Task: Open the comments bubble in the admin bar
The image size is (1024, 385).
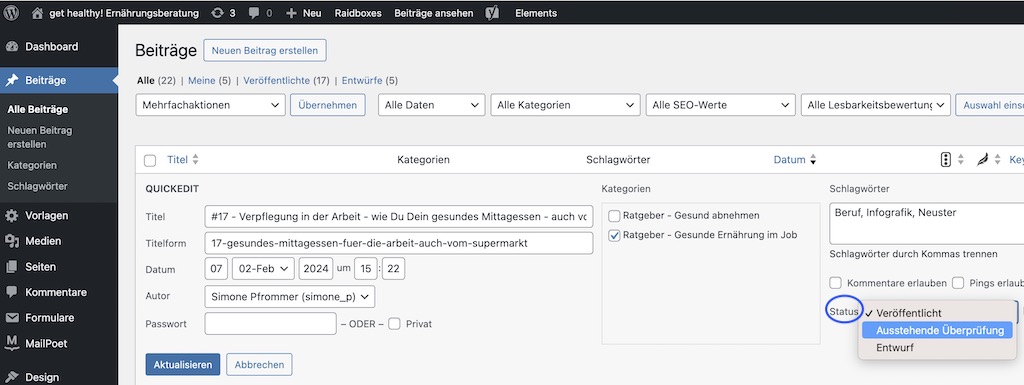Action: (254, 12)
